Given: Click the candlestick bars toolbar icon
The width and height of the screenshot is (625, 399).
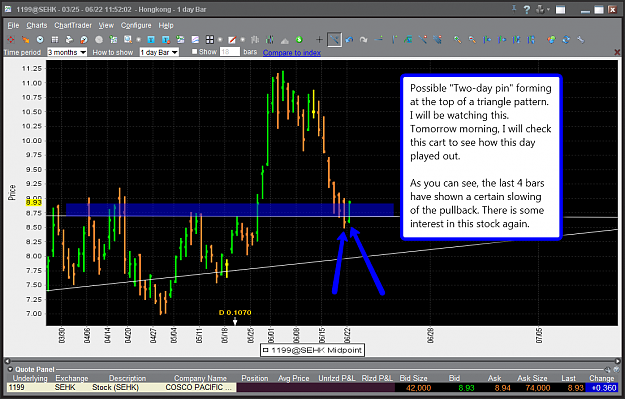Looking at the screenshot, I should click(270, 39).
